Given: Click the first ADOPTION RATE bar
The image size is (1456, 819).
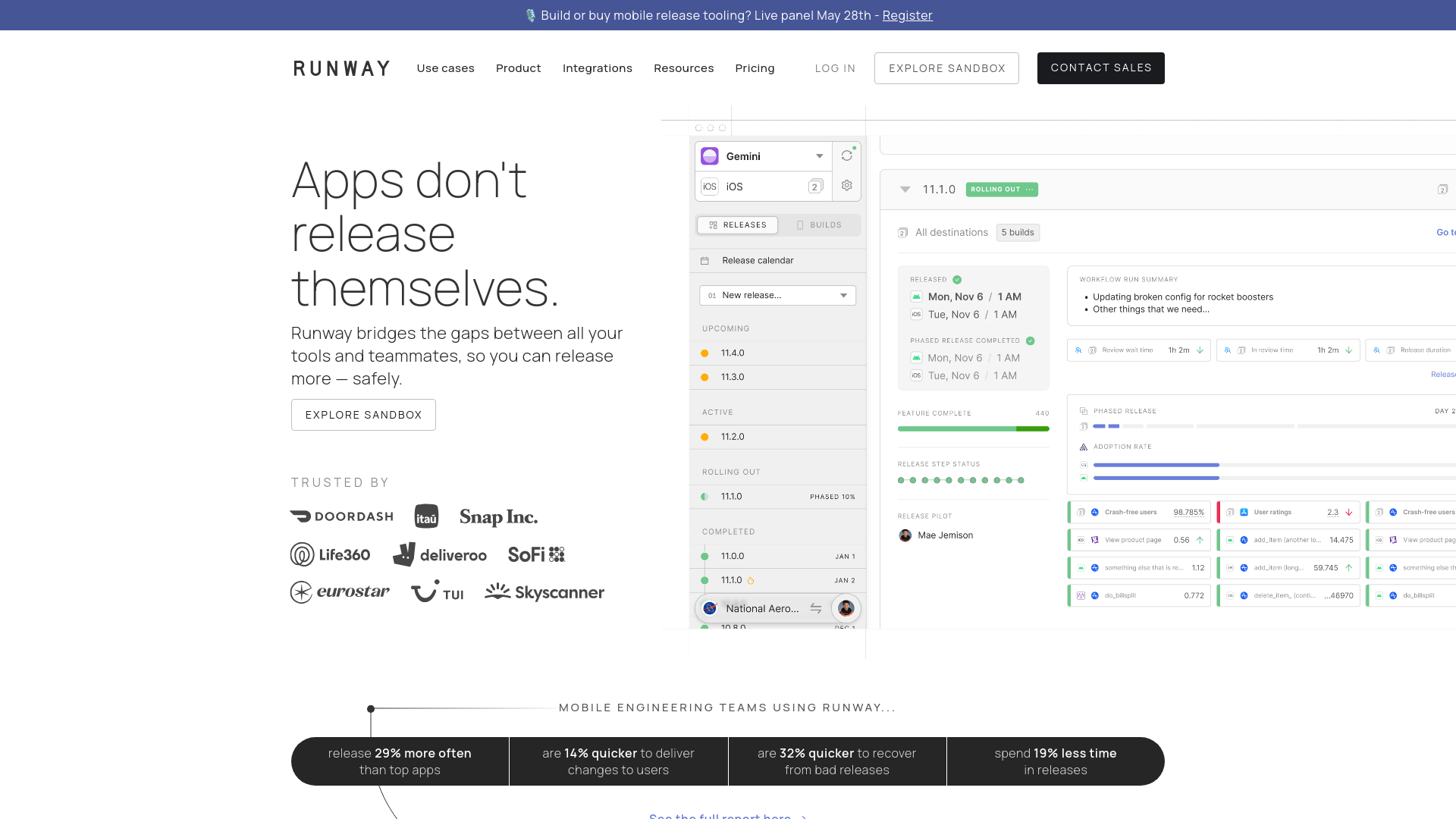Looking at the screenshot, I should click(x=1274, y=465).
